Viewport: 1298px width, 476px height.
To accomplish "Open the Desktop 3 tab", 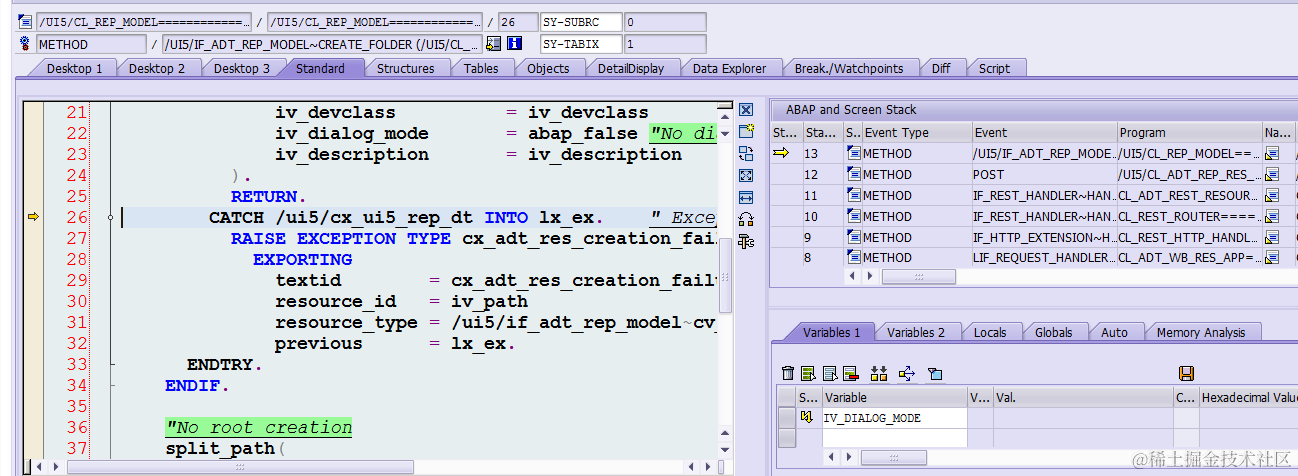I will point(241,68).
